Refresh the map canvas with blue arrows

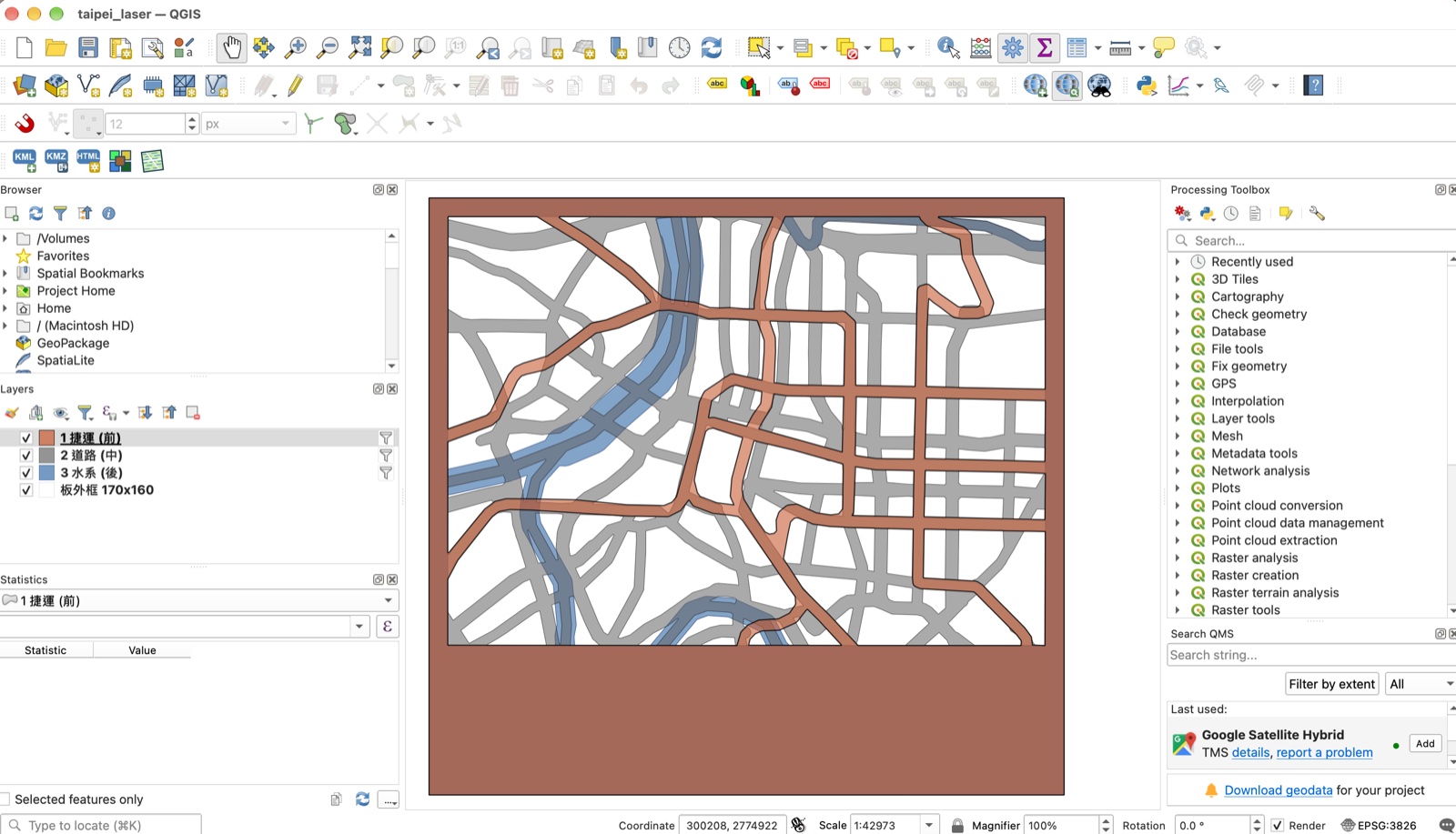712,47
